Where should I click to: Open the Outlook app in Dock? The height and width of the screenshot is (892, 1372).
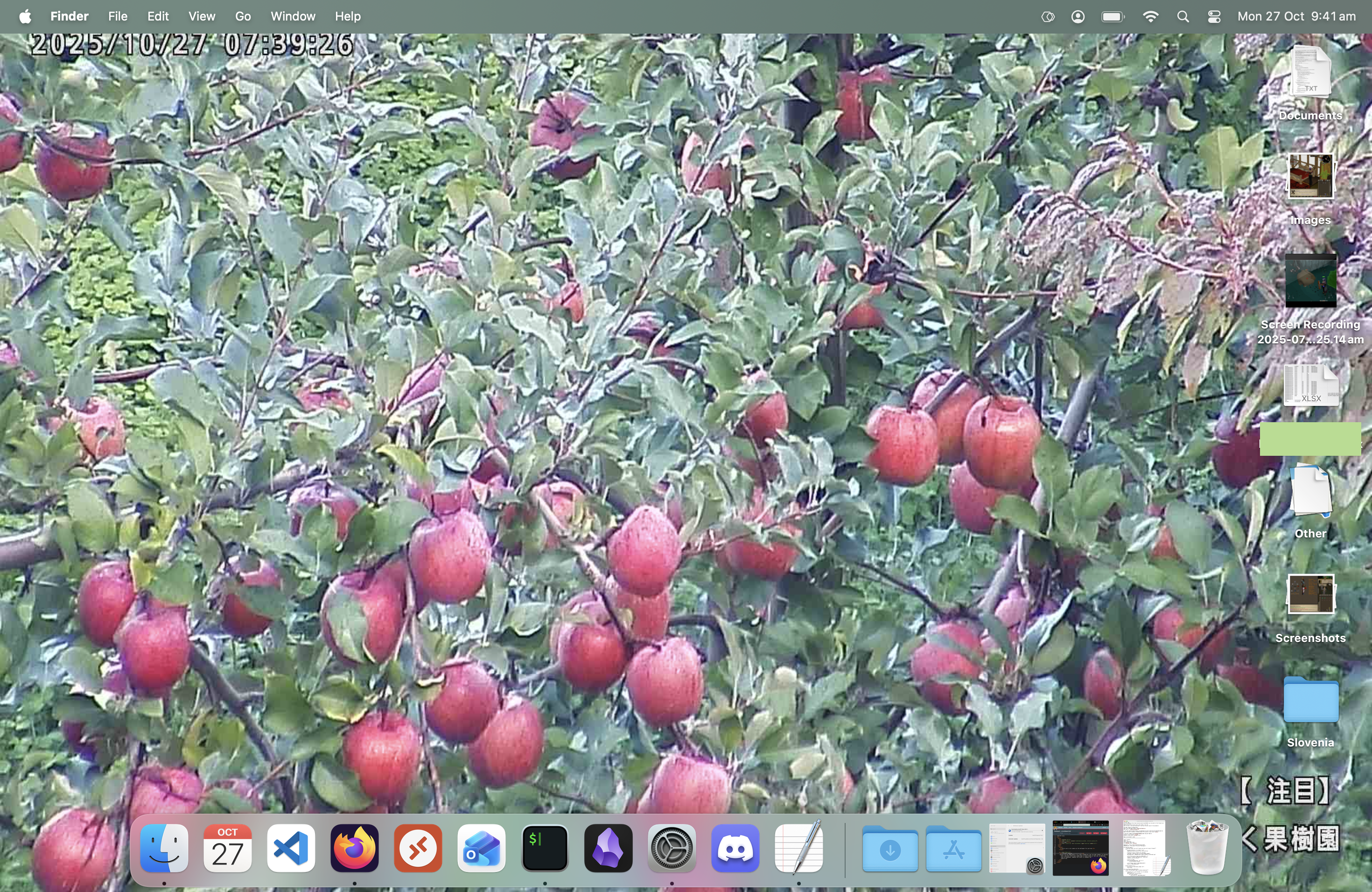coord(481,848)
